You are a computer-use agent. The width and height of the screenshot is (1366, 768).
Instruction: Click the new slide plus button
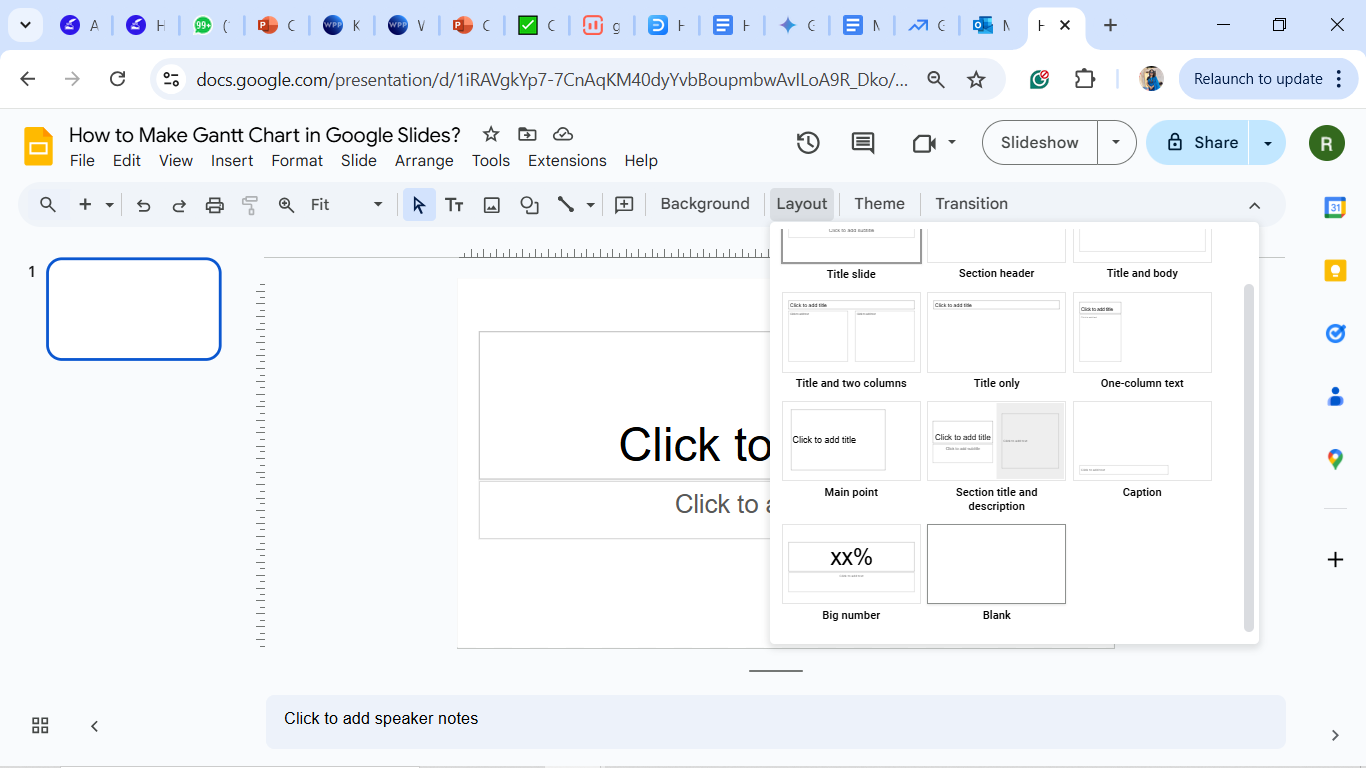(x=85, y=204)
